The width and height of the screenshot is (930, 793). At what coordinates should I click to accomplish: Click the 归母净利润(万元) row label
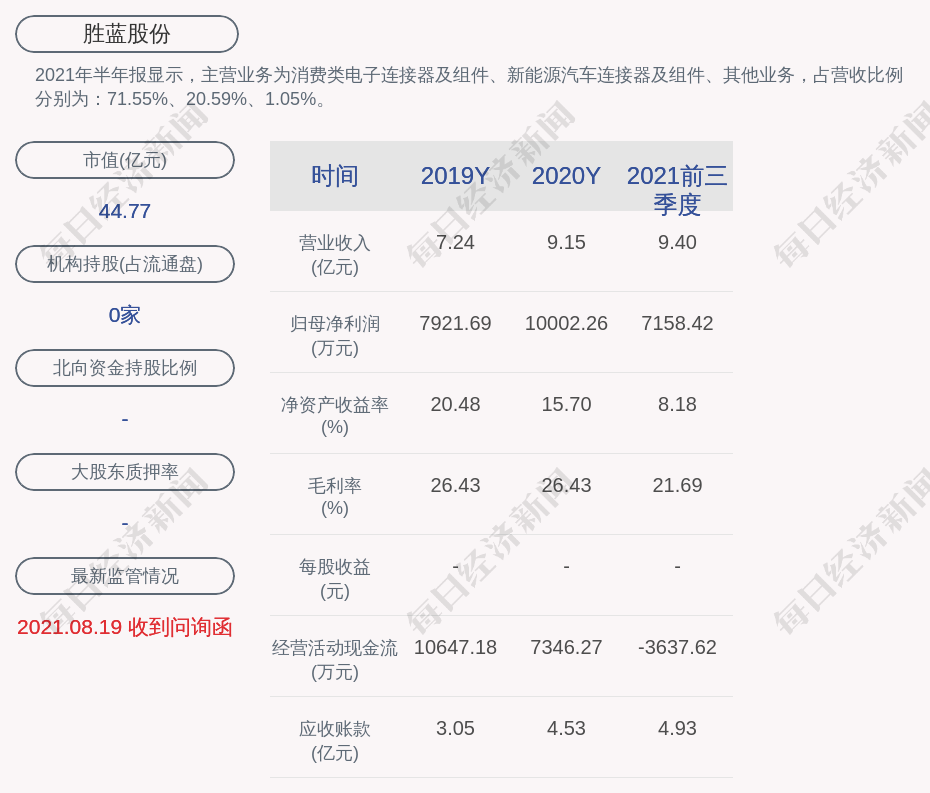(334, 336)
